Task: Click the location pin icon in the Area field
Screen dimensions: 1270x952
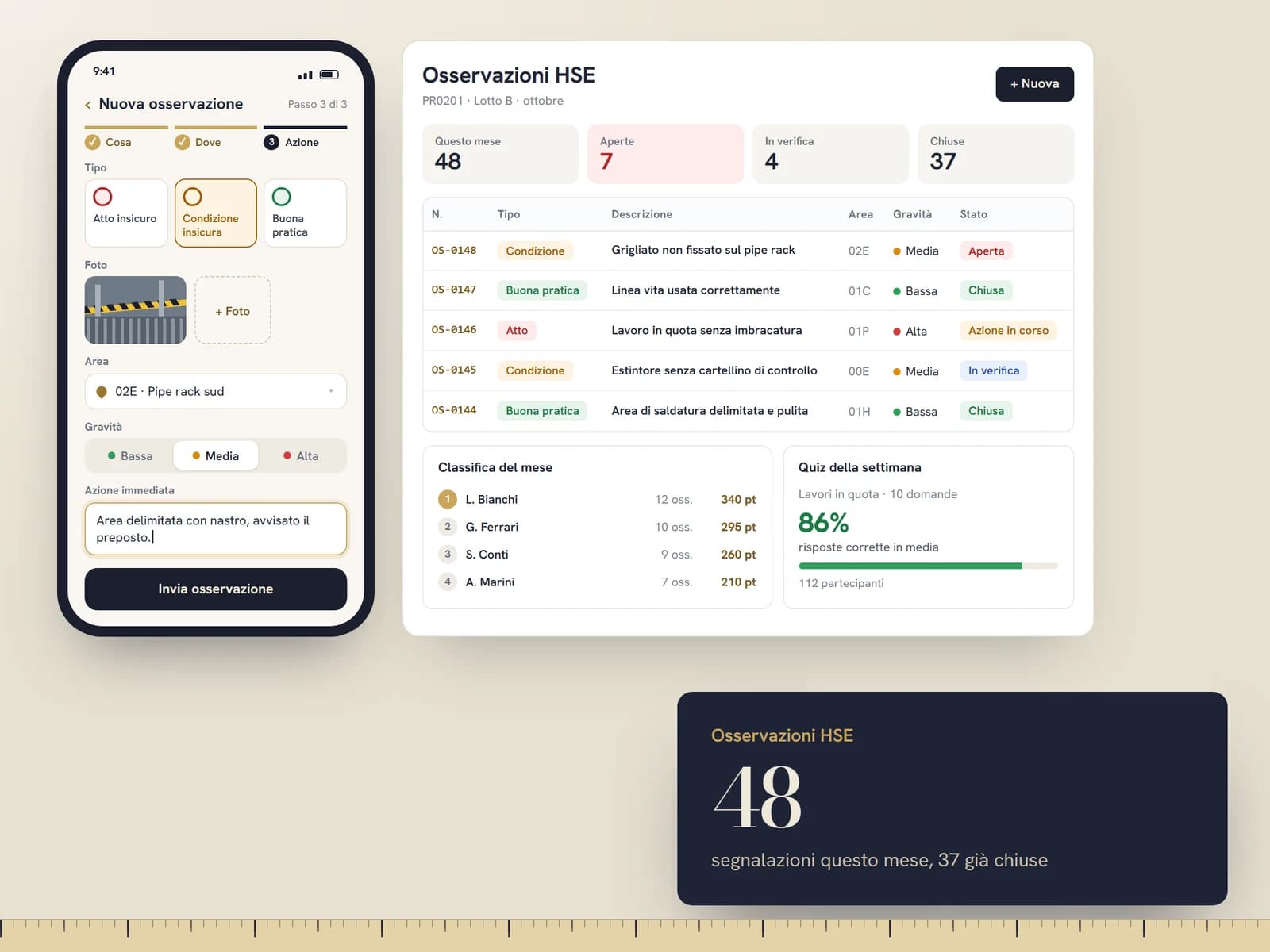Action: (x=102, y=392)
